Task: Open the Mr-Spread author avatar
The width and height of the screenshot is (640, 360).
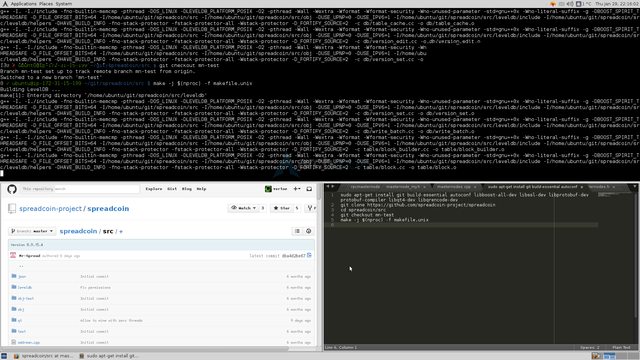Action: [x=13, y=256]
